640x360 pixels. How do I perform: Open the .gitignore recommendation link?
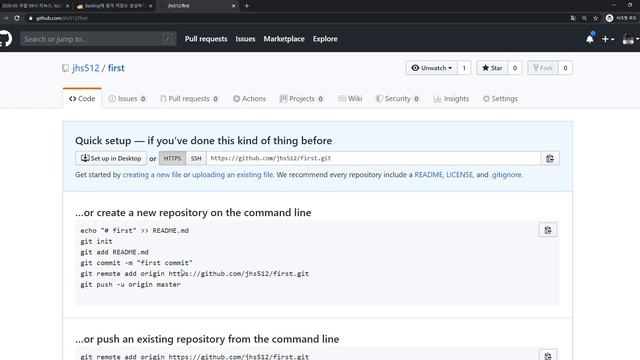[x=506, y=175]
